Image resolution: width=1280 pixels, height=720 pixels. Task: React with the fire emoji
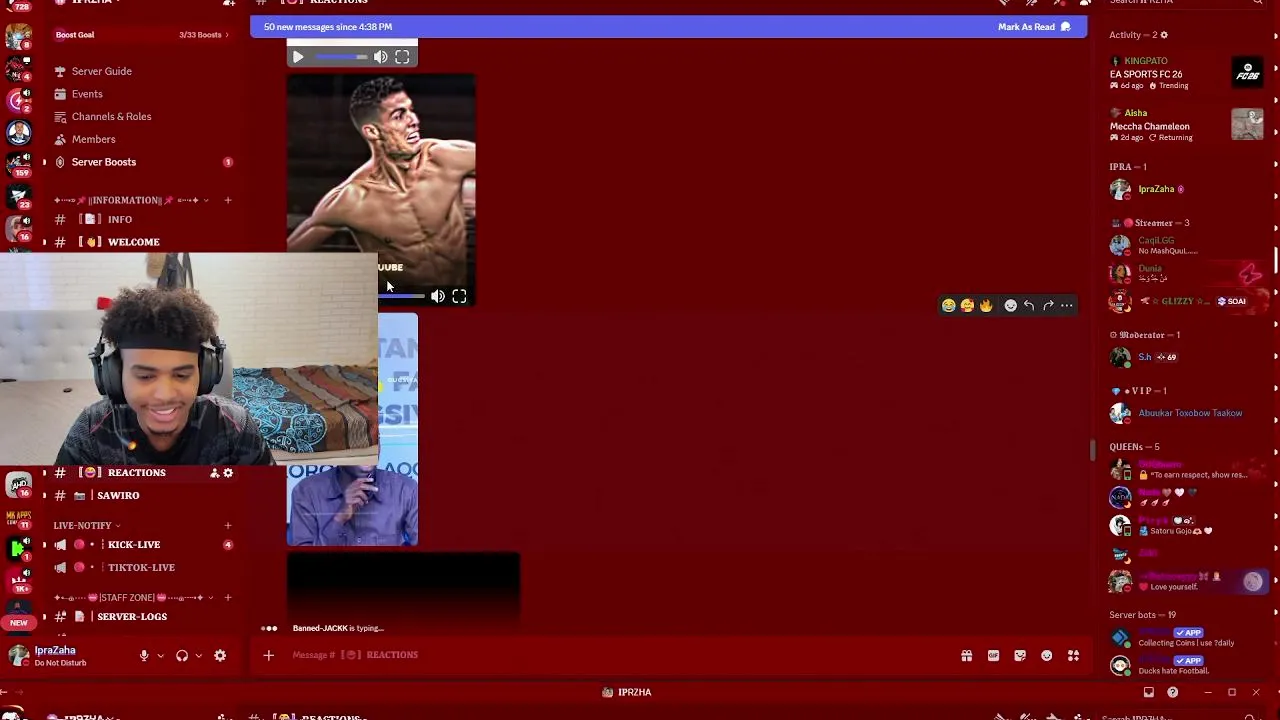point(986,305)
